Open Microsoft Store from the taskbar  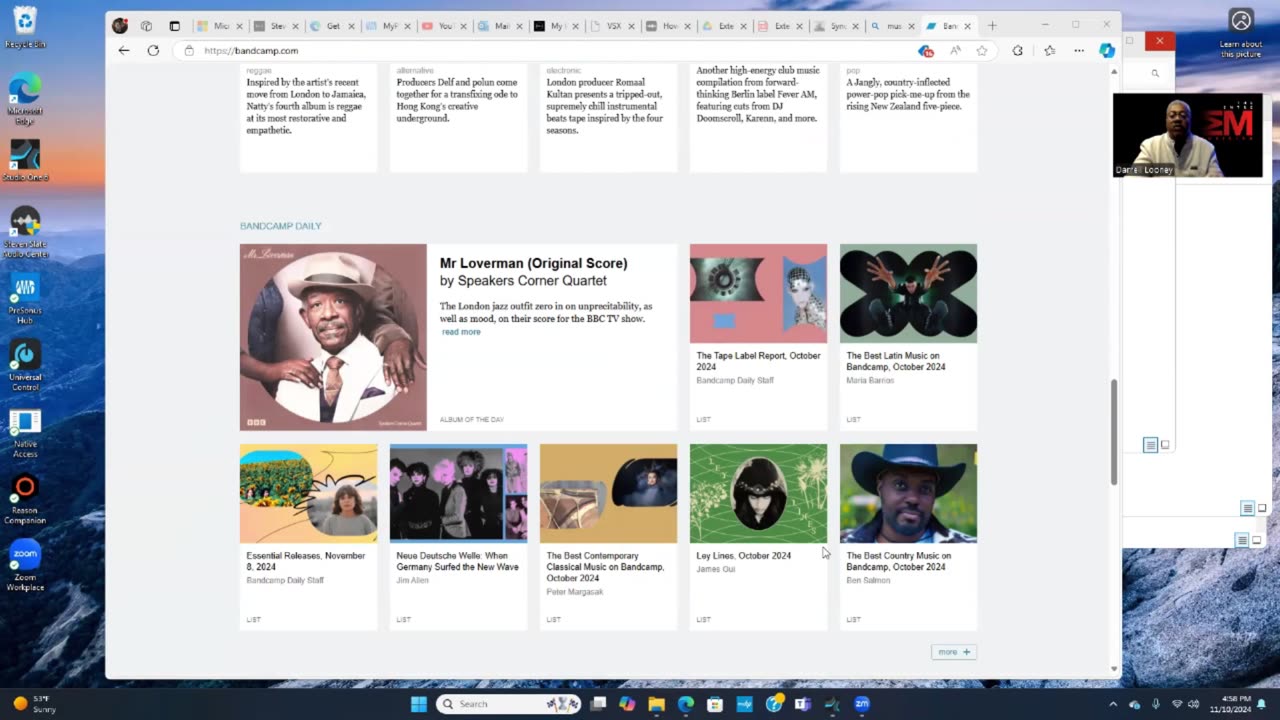click(x=715, y=704)
